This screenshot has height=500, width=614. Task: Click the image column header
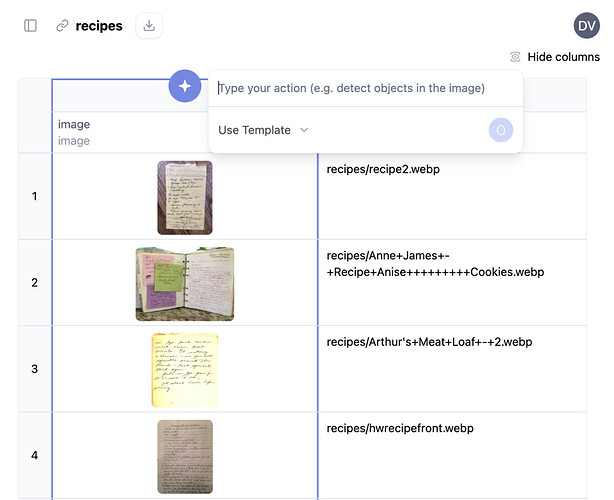click(74, 132)
